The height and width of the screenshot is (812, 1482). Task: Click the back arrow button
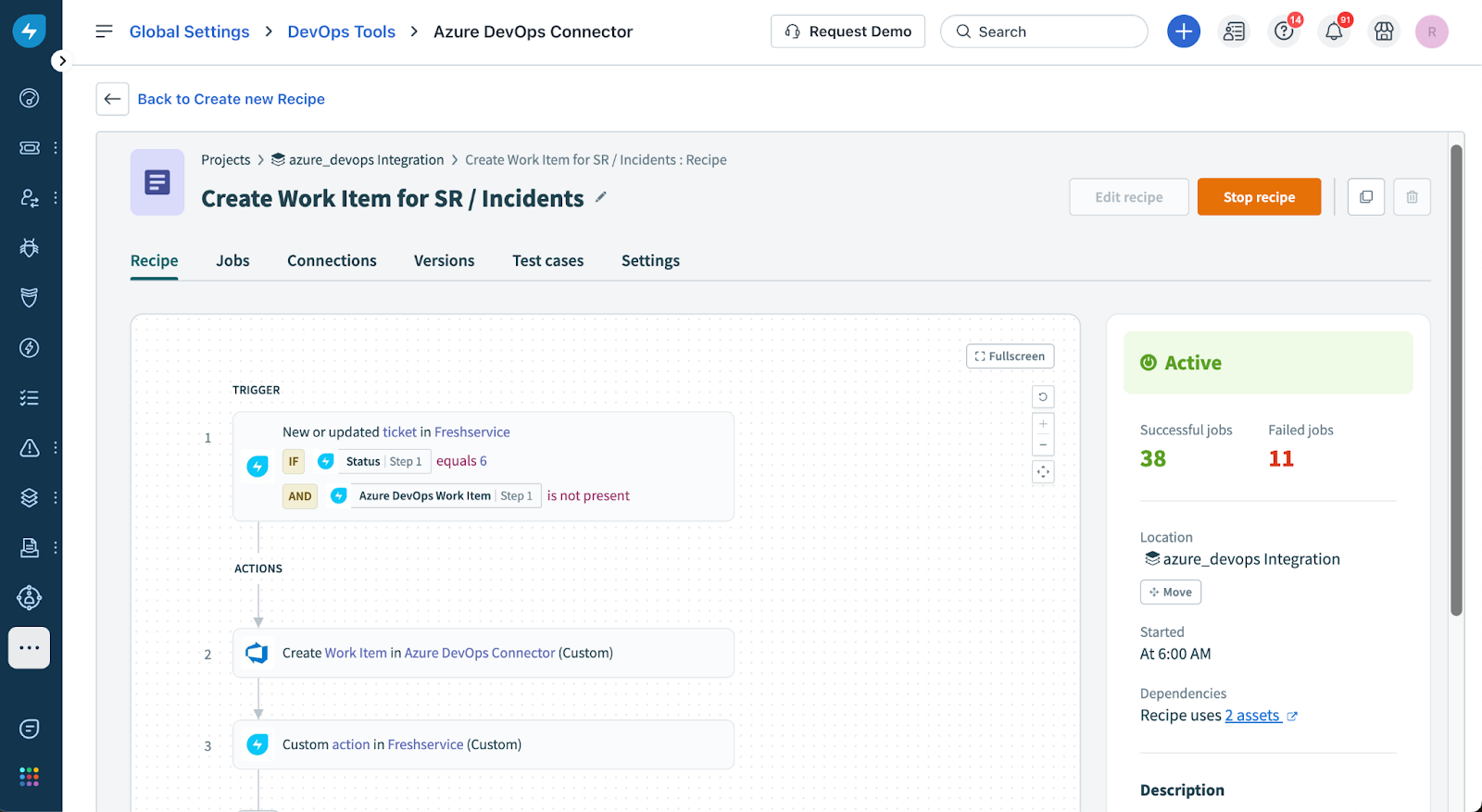coord(113,99)
